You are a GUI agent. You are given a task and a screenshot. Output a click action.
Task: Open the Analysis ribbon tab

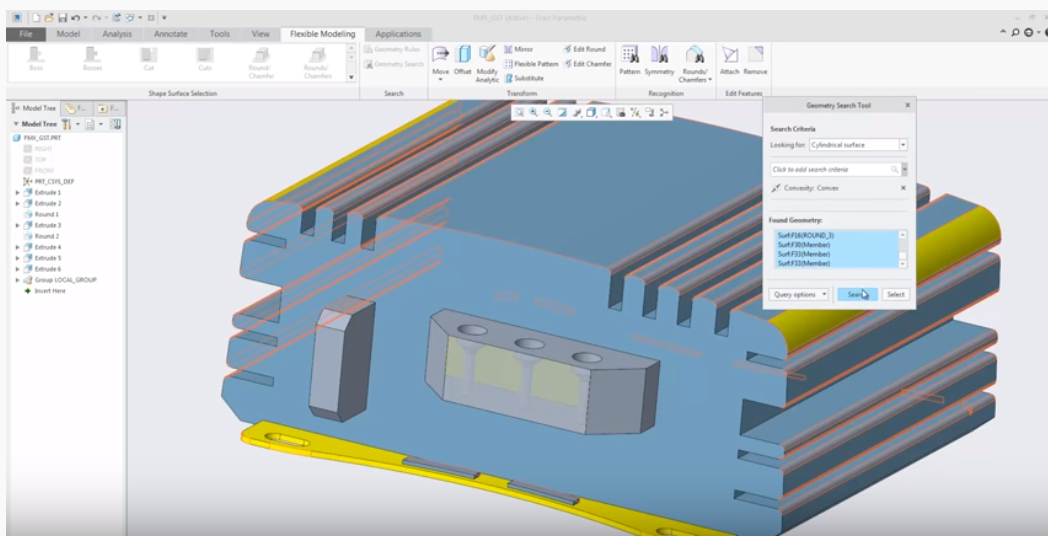point(118,34)
